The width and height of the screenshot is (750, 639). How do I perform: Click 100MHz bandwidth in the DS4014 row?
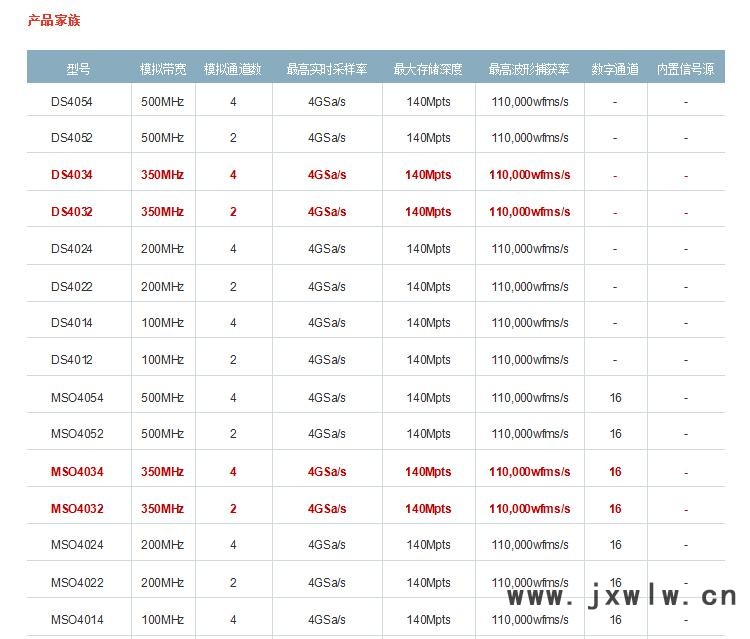tap(163, 323)
